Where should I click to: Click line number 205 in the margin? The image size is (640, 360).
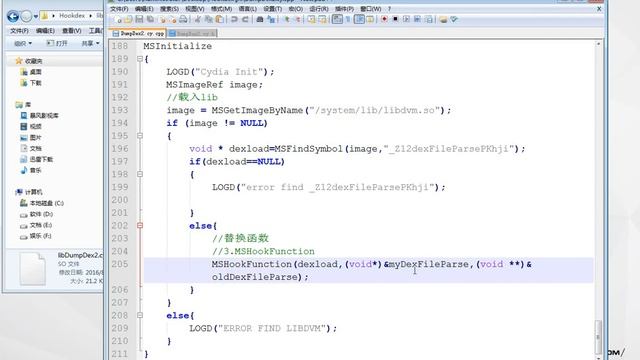tap(120, 264)
